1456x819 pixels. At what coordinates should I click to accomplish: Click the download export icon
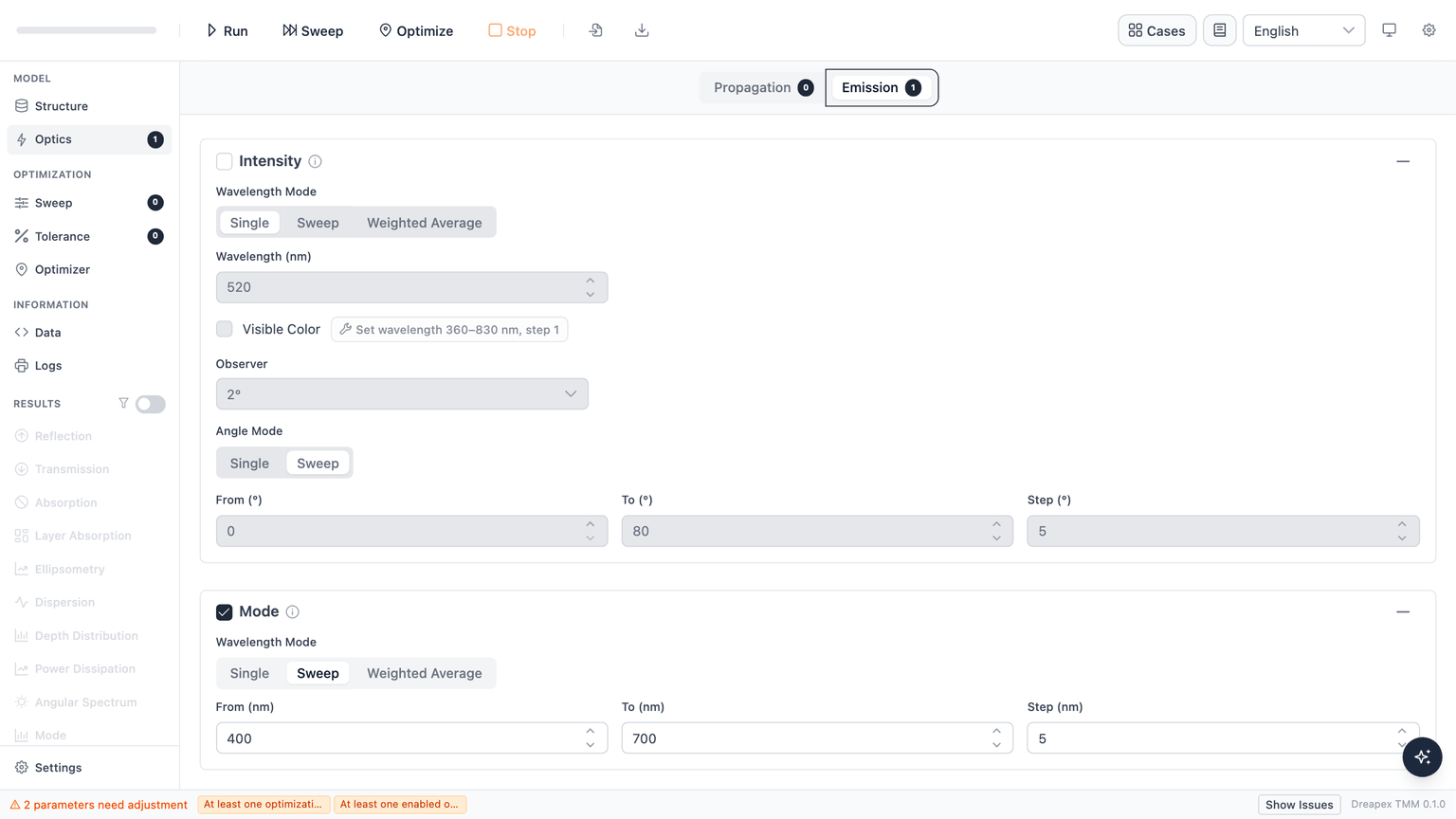642,30
